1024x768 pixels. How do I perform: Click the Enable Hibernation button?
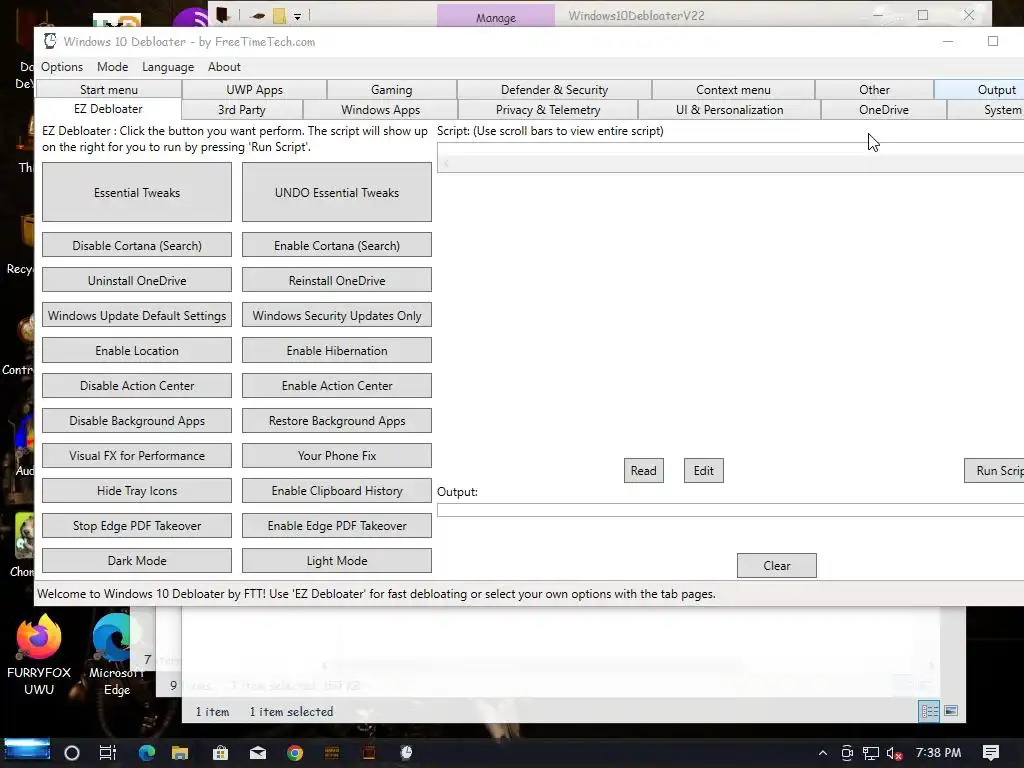point(337,350)
